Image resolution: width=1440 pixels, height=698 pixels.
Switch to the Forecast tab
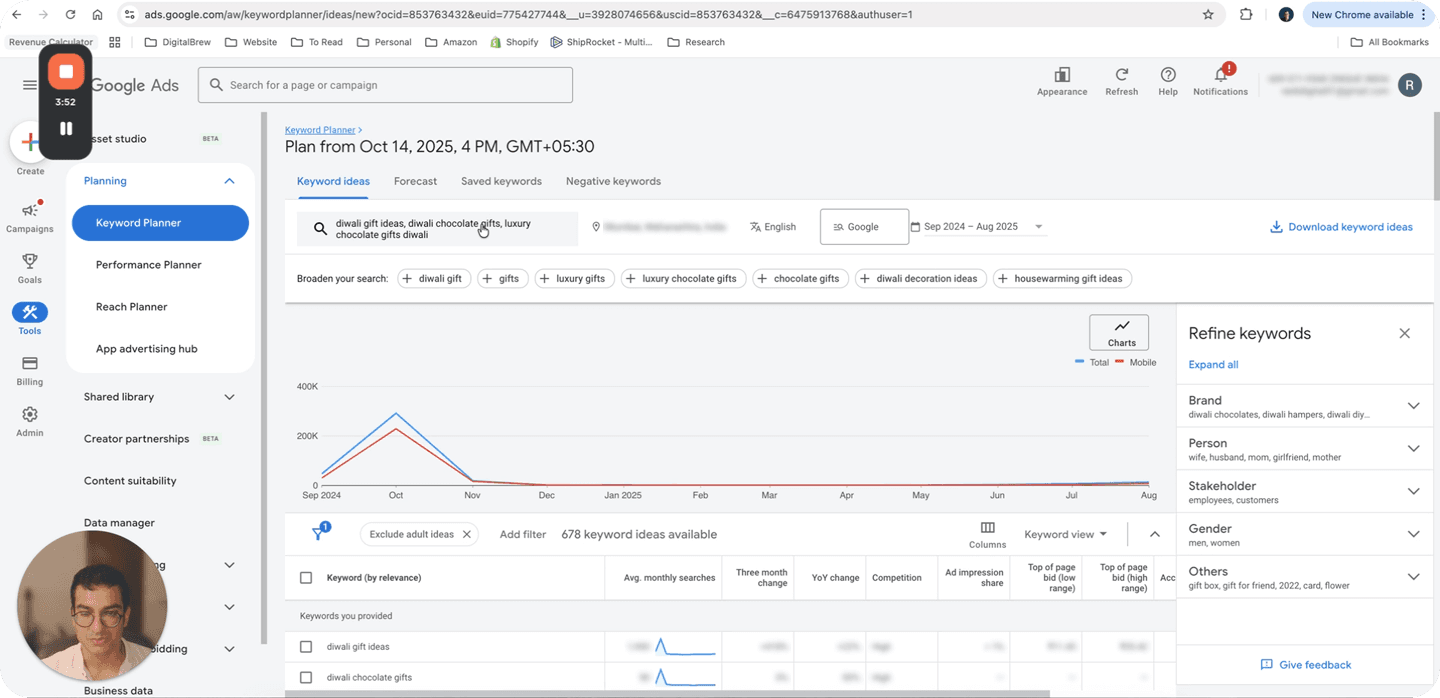pos(415,181)
